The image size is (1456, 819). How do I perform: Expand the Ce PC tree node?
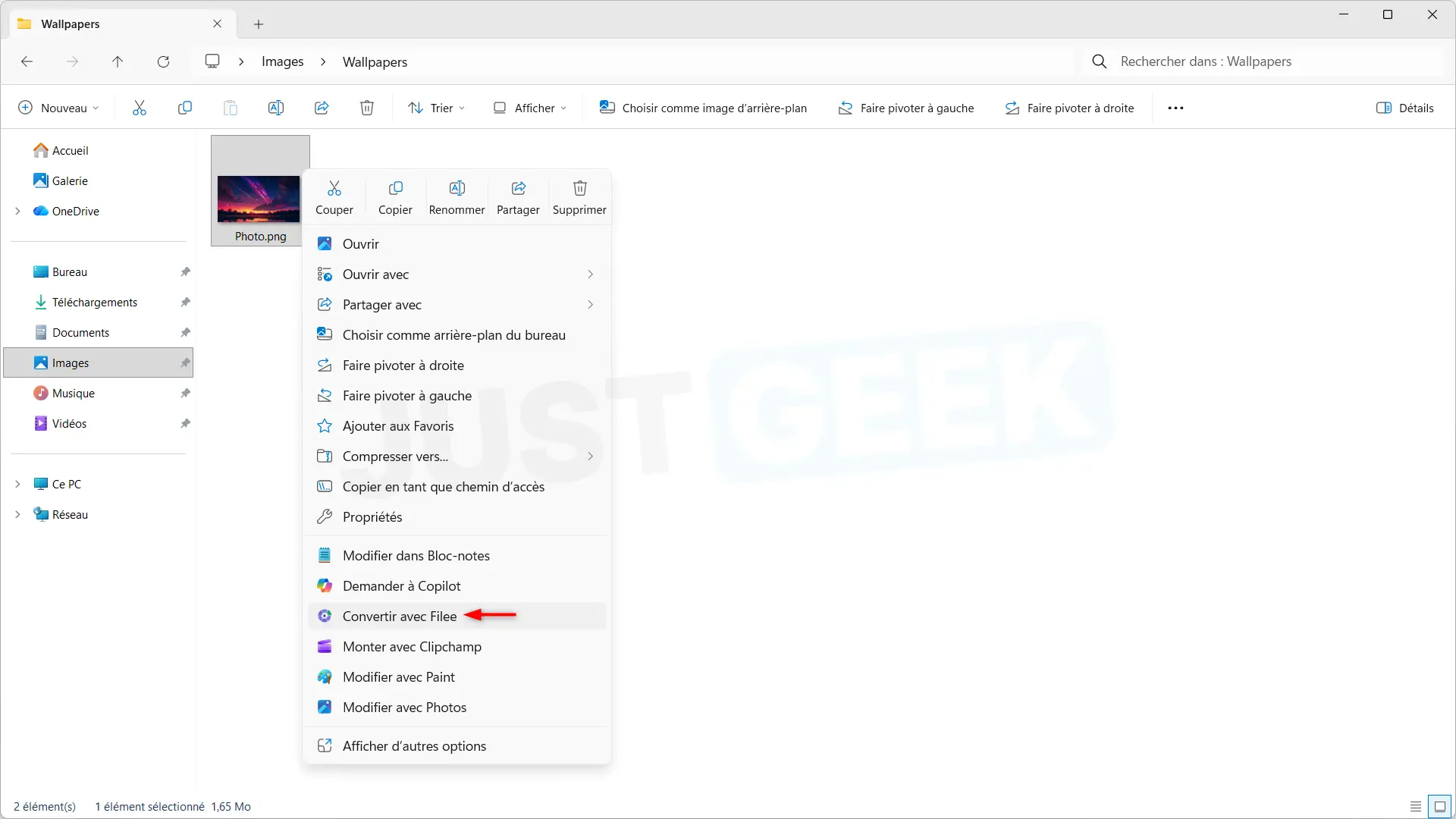click(x=17, y=484)
